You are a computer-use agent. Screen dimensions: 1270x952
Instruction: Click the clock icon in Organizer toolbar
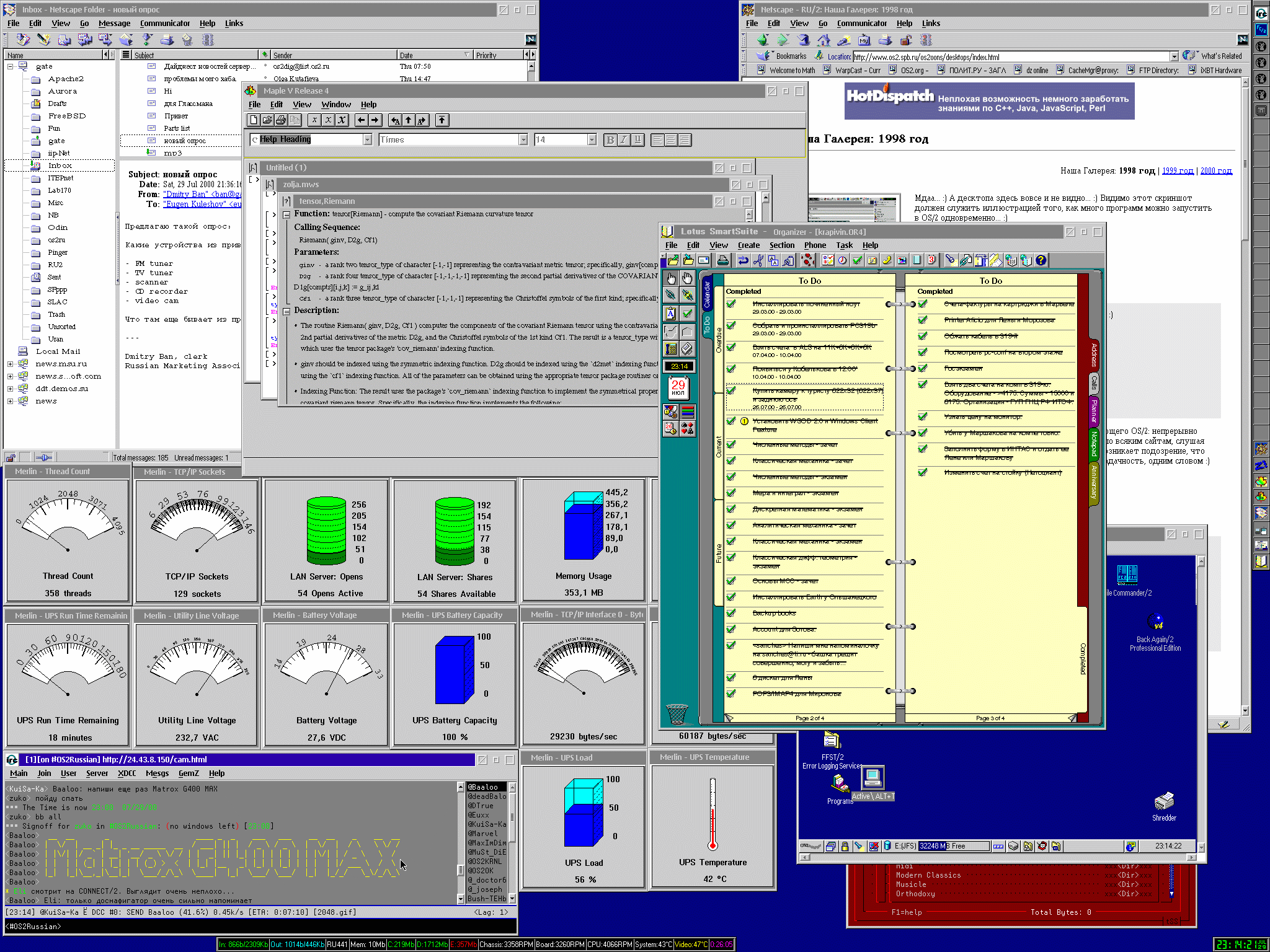click(842, 260)
